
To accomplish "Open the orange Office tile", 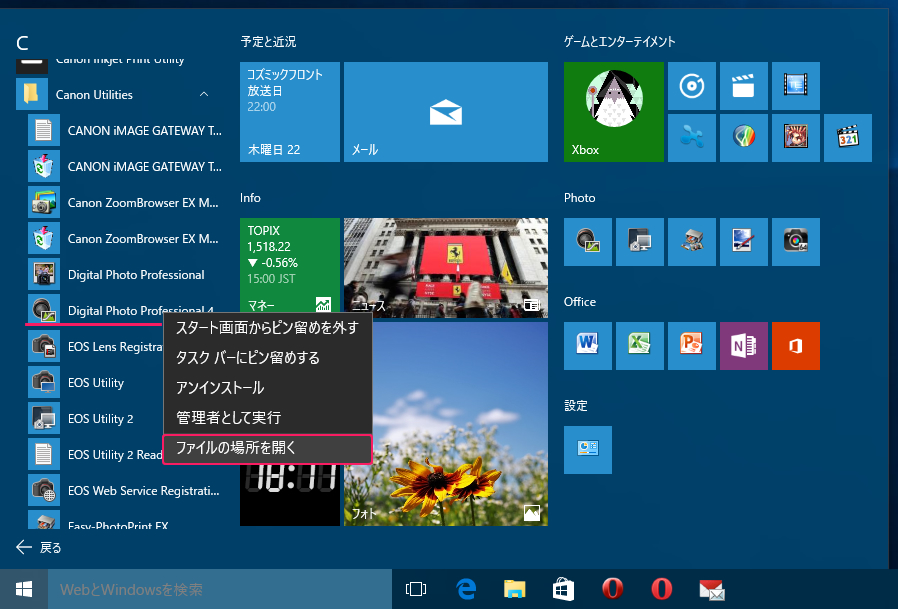I will (795, 345).
